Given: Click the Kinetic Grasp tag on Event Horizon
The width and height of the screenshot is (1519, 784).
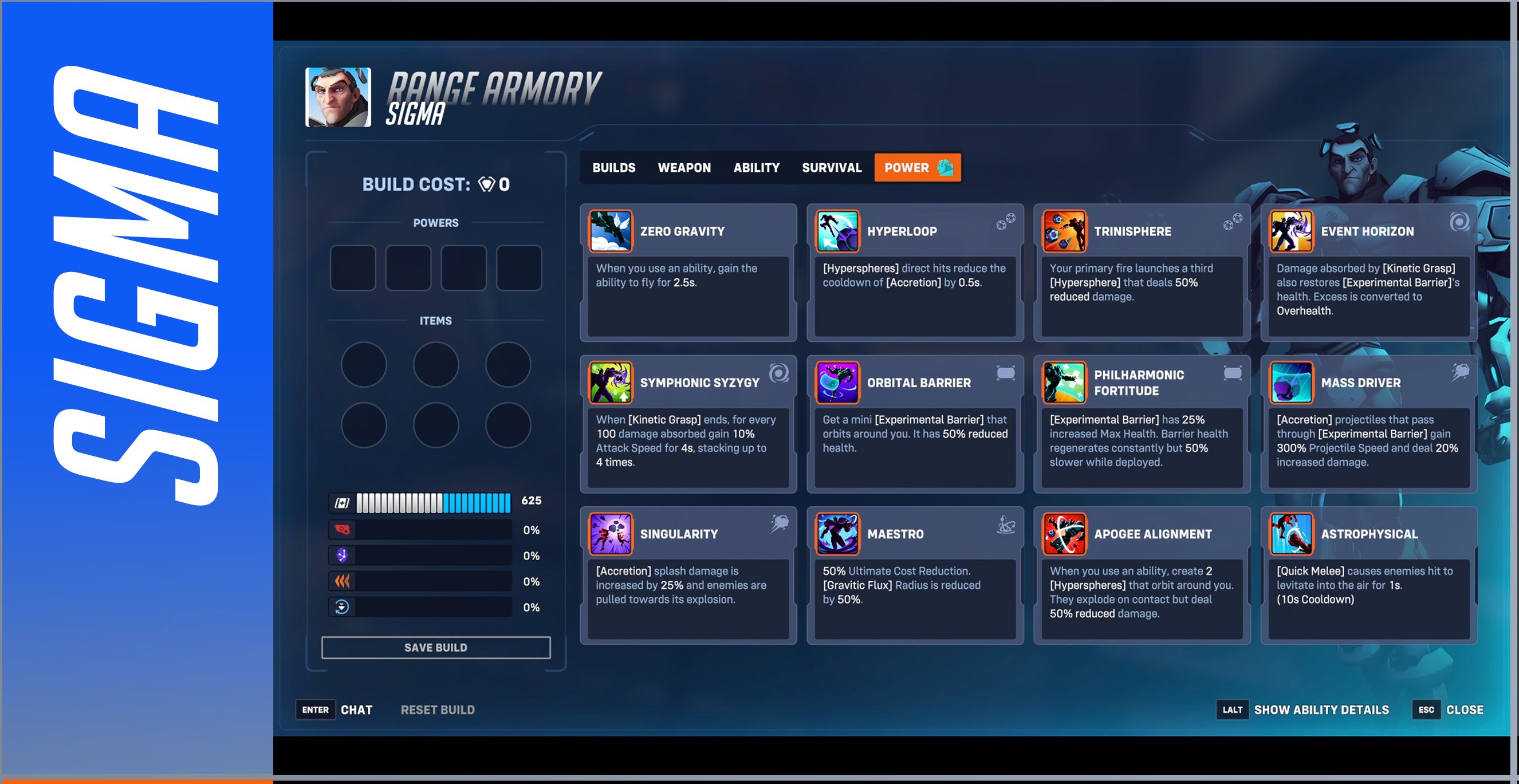Looking at the screenshot, I should click(1459, 222).
